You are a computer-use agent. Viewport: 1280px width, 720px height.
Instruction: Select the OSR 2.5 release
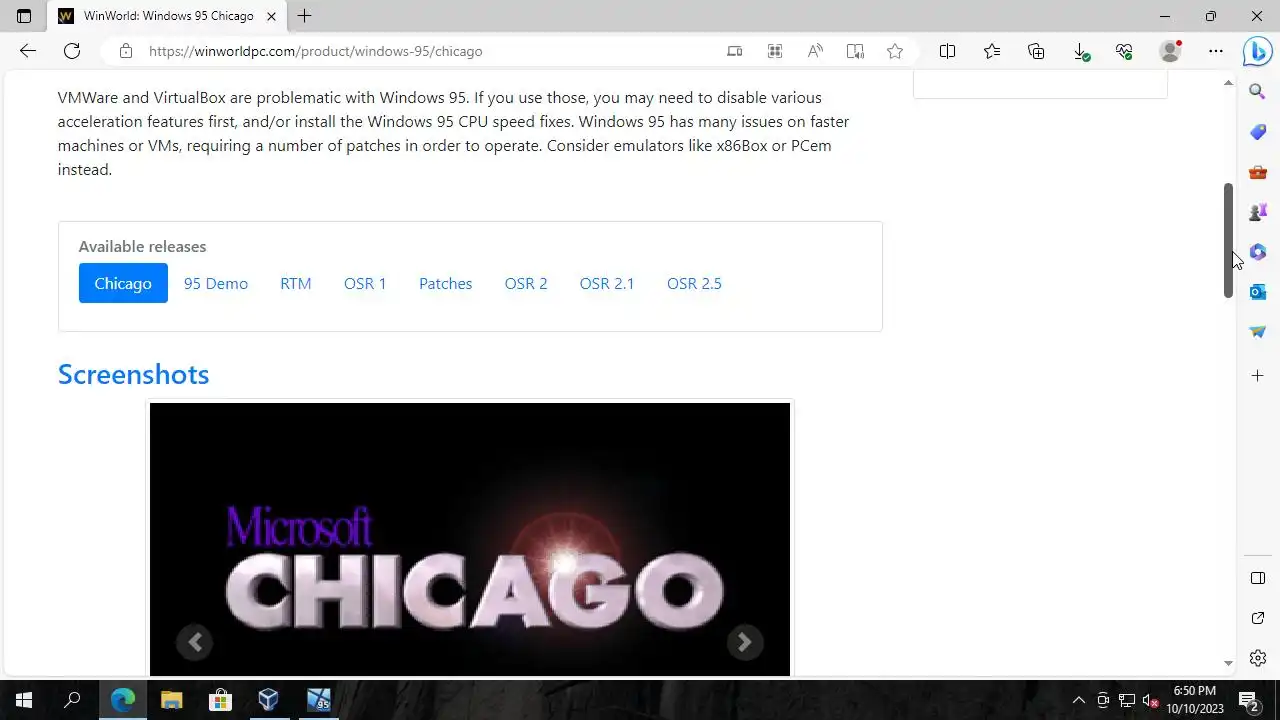click(x=694, y=283)
